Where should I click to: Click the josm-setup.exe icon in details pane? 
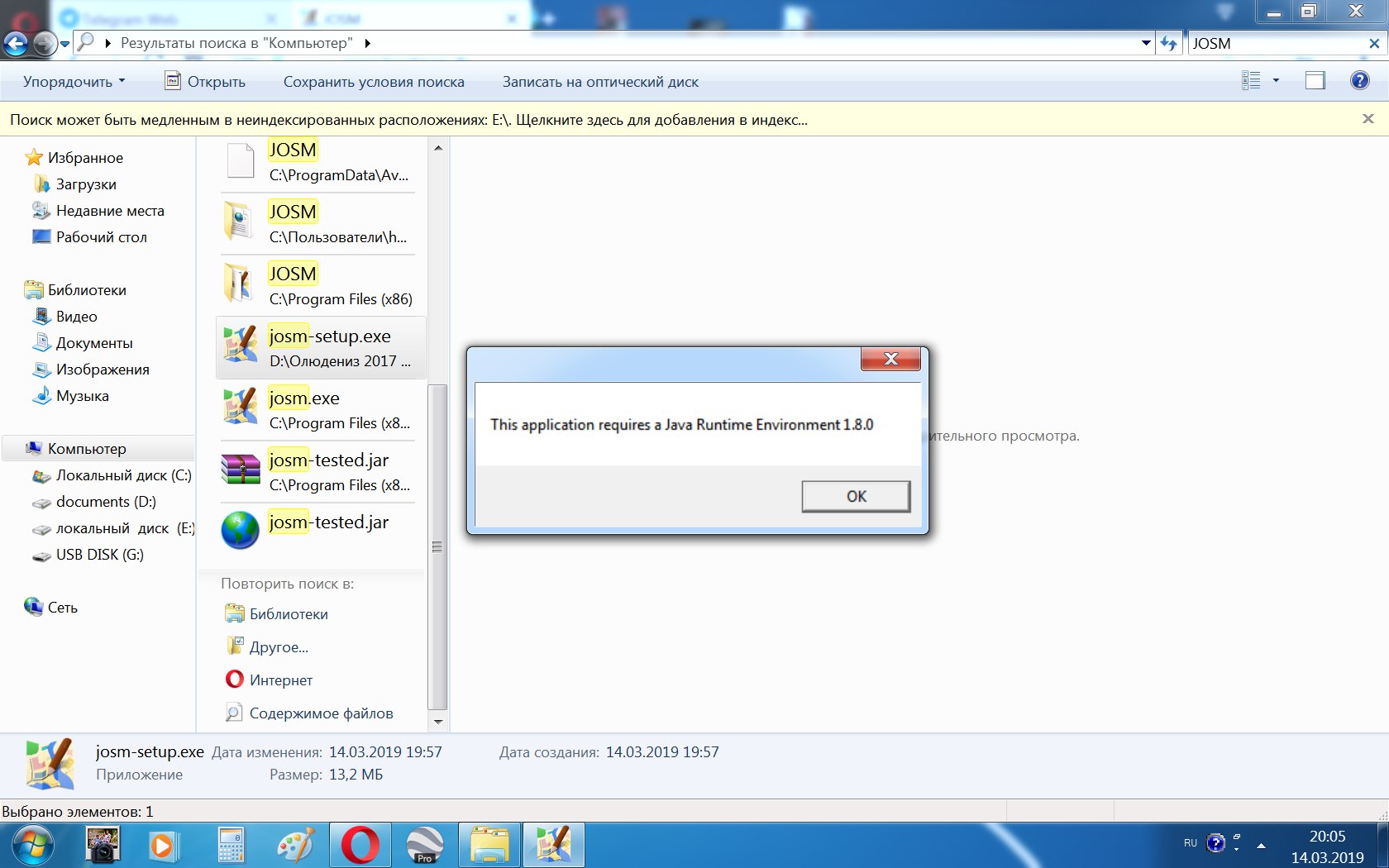tap(50, 764)
